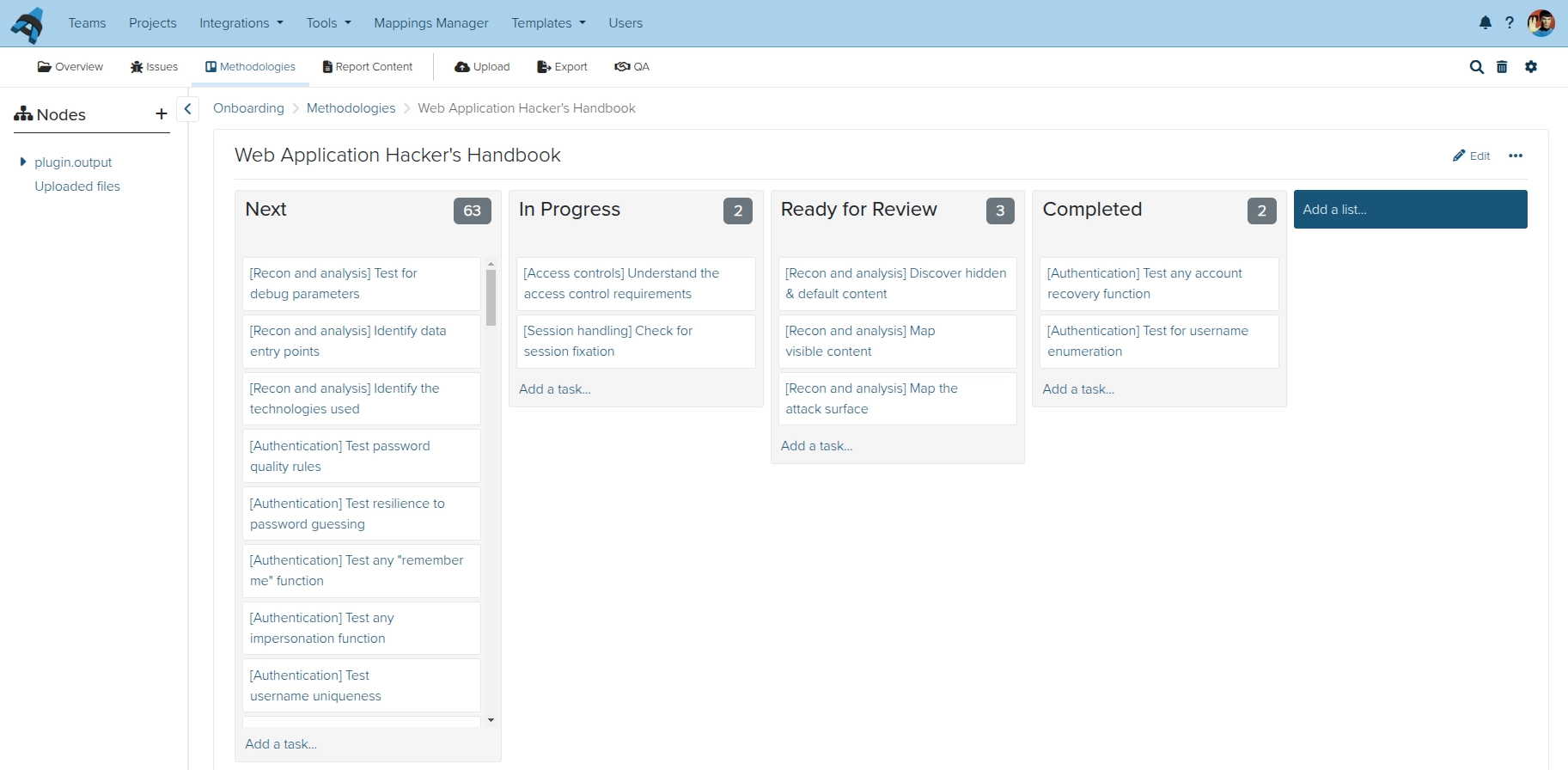Open Projects in top navigation
Viewport: 1568px width, 770px height.
(153, 23)
